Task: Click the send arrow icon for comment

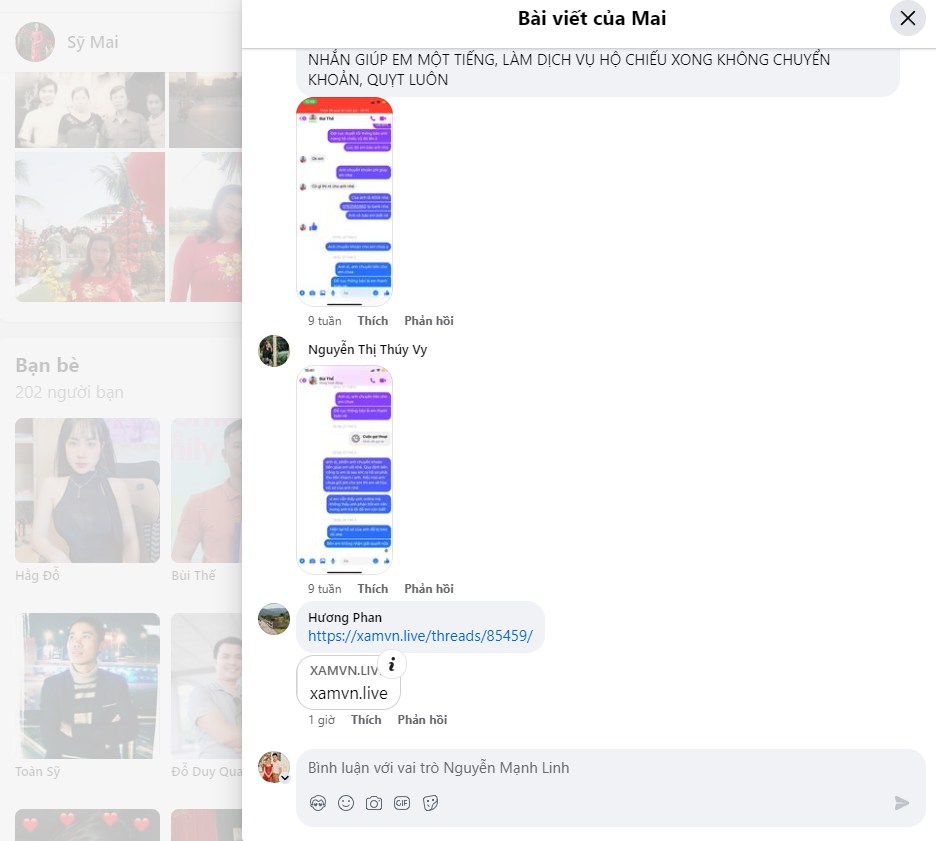Action: [902, 803]
